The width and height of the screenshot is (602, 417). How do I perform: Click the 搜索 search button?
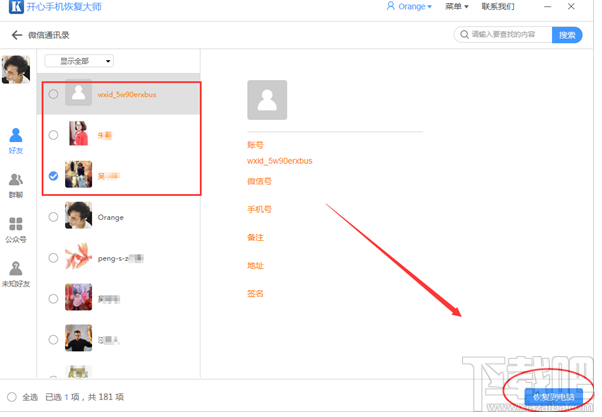tap(567, 35)
